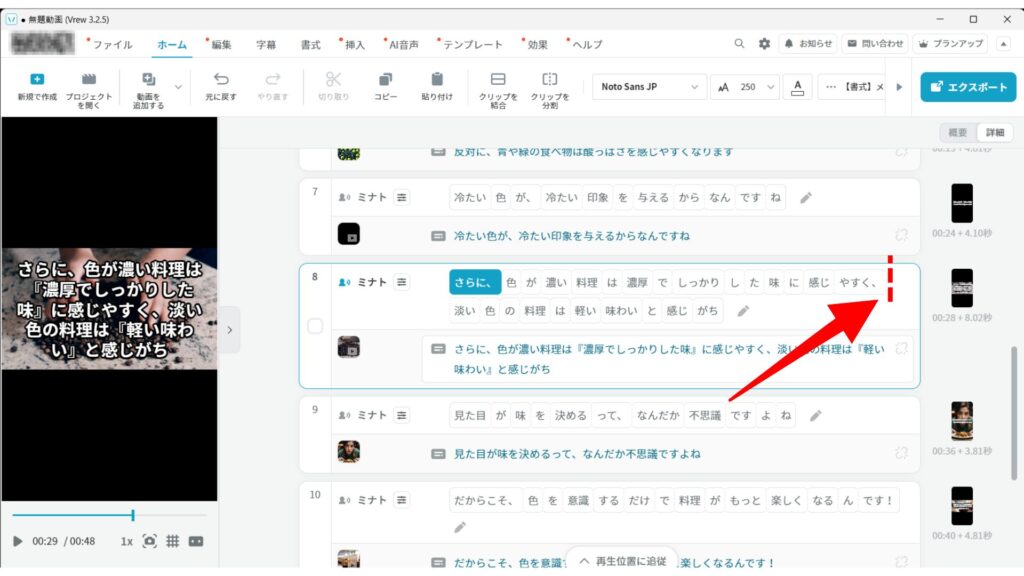
Task: Click the プランアップ upgrade plan button
Action: pyautogui.click(x=950, y=44)
